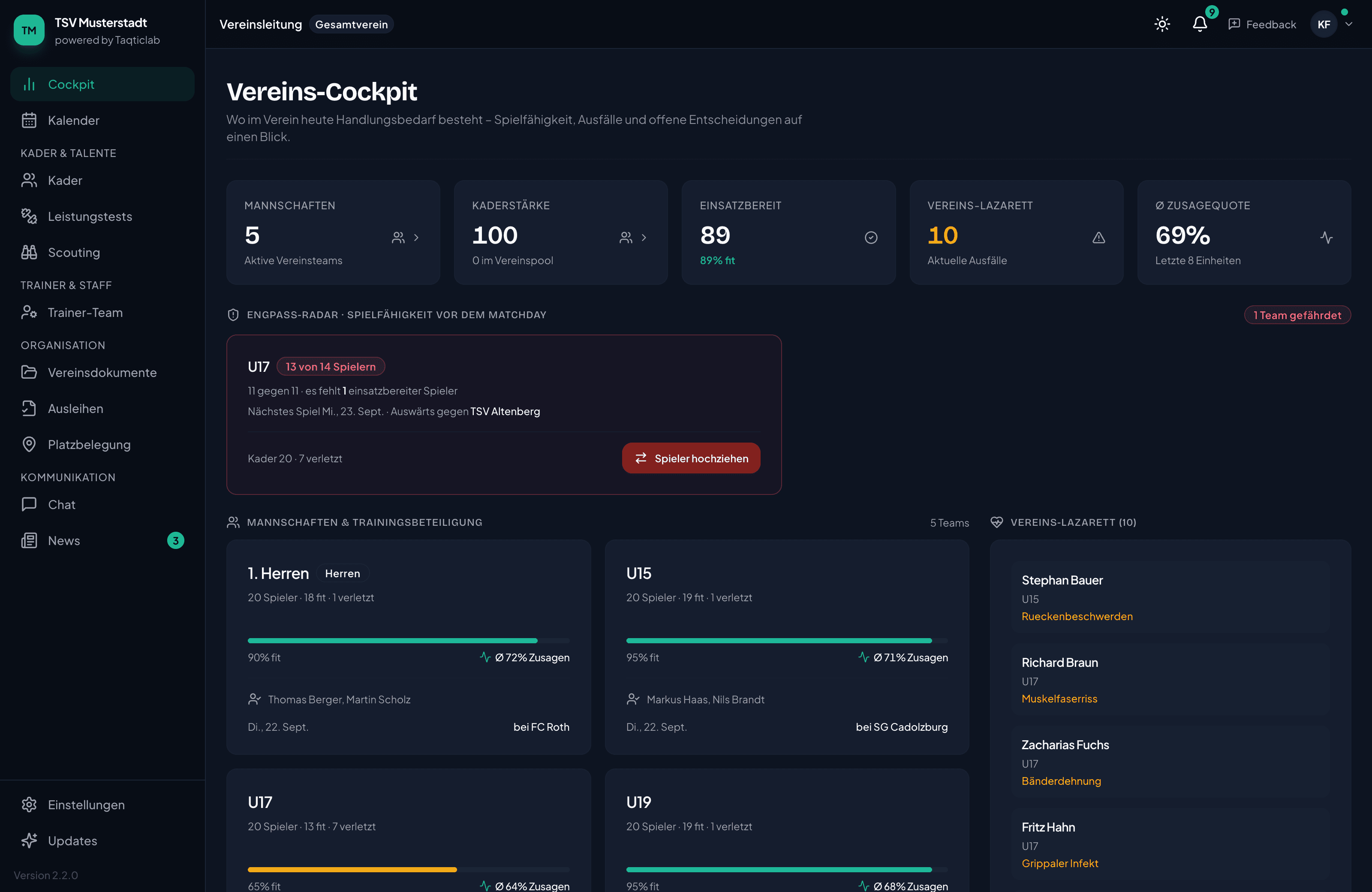Open the 1. Herren team card title

coord(278,574)
